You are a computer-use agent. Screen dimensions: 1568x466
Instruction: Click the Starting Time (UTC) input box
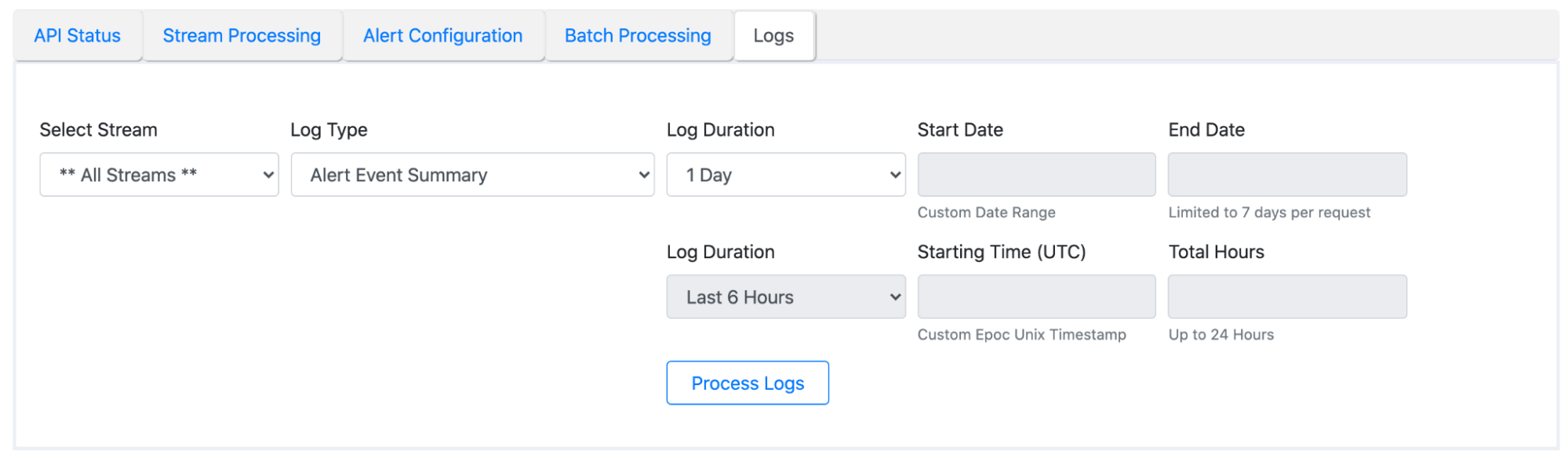(1036, 297)
